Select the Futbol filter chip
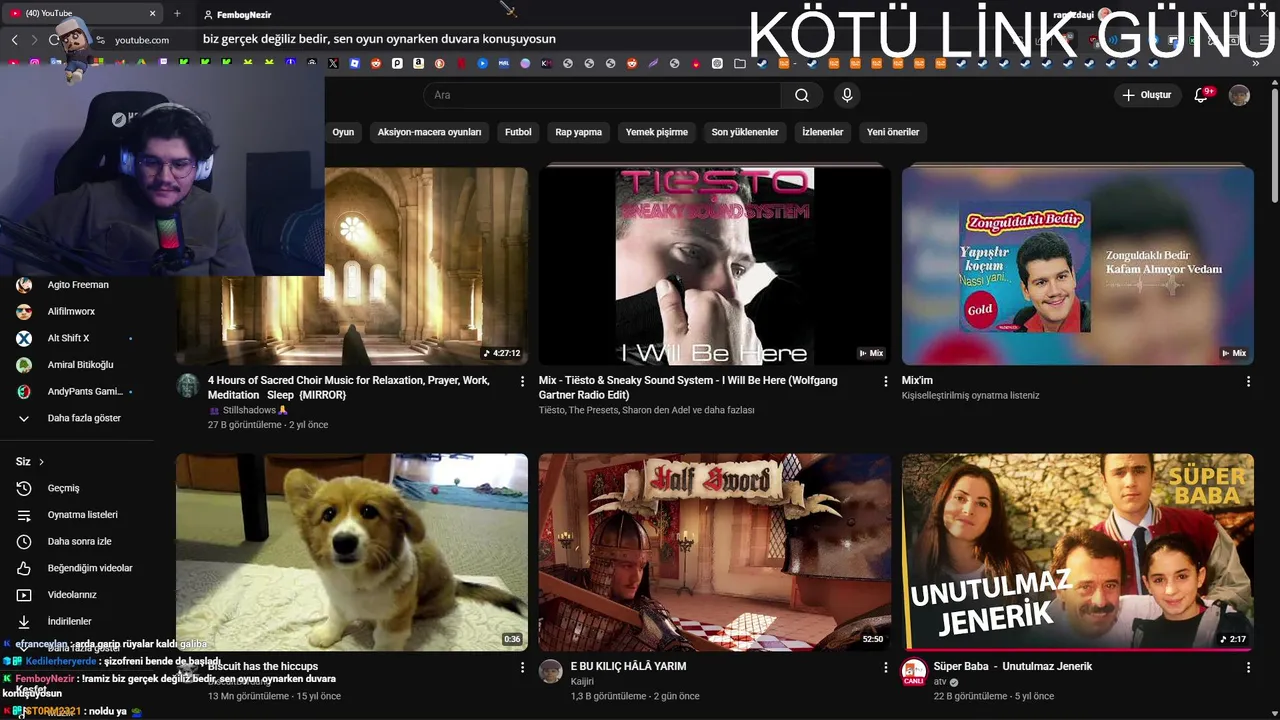This screenshot has width=1280, height=720. (518, 132)
